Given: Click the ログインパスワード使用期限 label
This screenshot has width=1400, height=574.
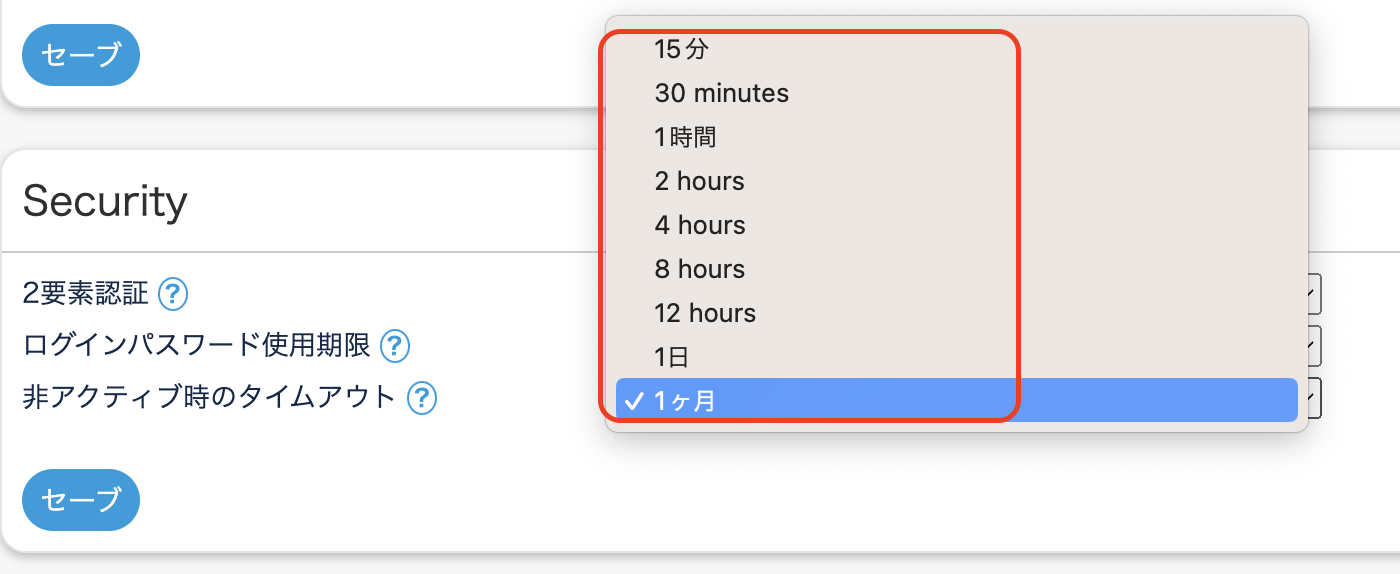Looking at the screenshot, I should [196, 346].
